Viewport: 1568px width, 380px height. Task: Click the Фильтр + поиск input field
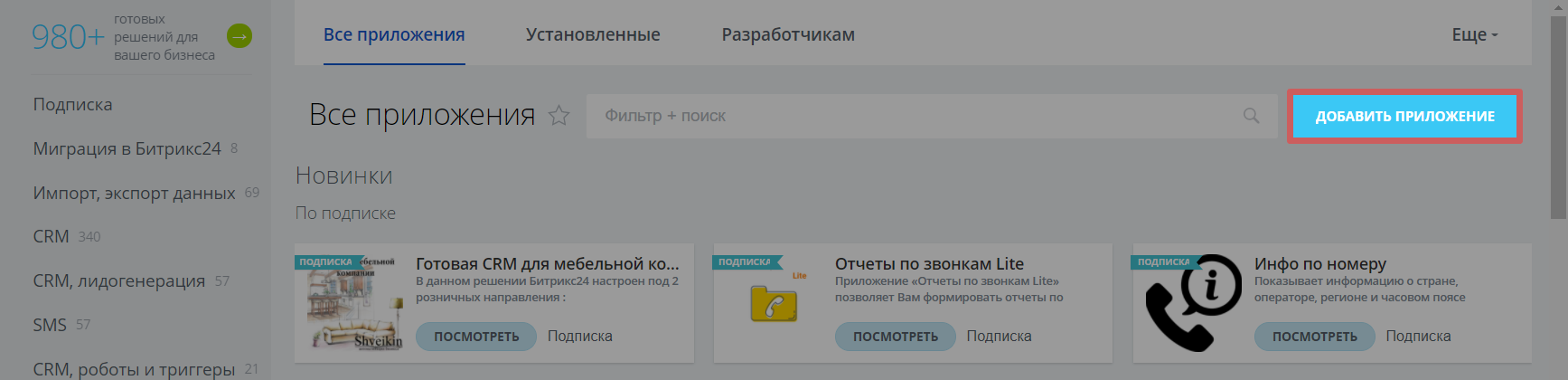click(x=913, y=116)
